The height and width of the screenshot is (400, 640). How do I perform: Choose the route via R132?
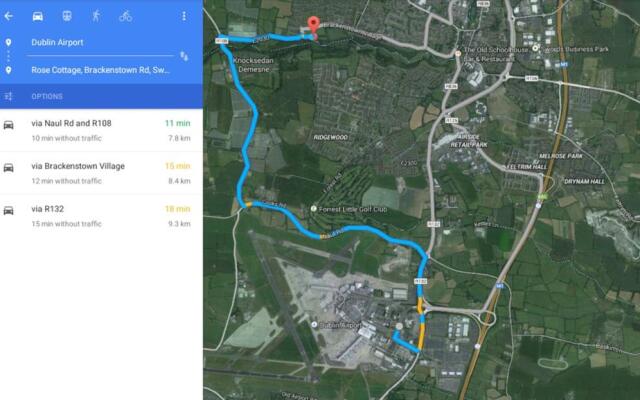coord(101,216)
